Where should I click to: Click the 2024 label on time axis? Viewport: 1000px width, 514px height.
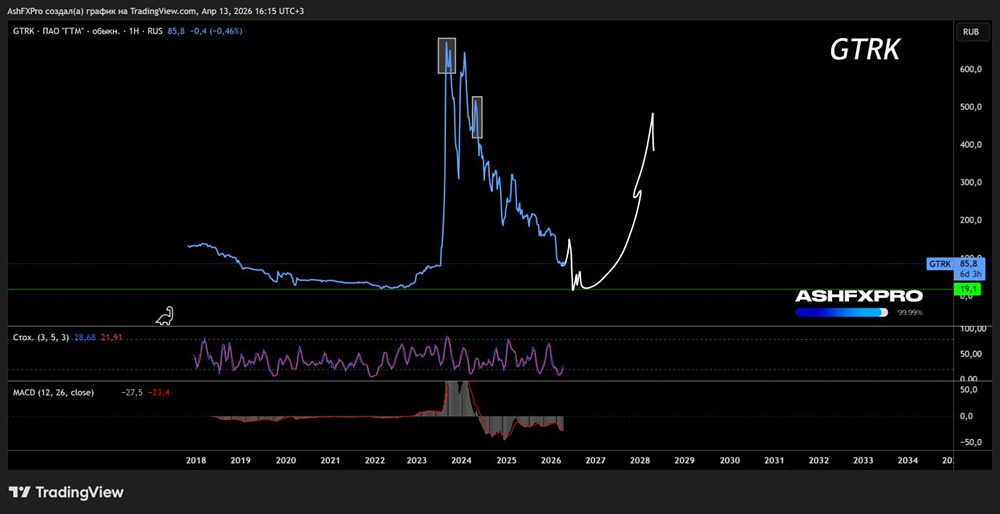(x=461, y=460)
